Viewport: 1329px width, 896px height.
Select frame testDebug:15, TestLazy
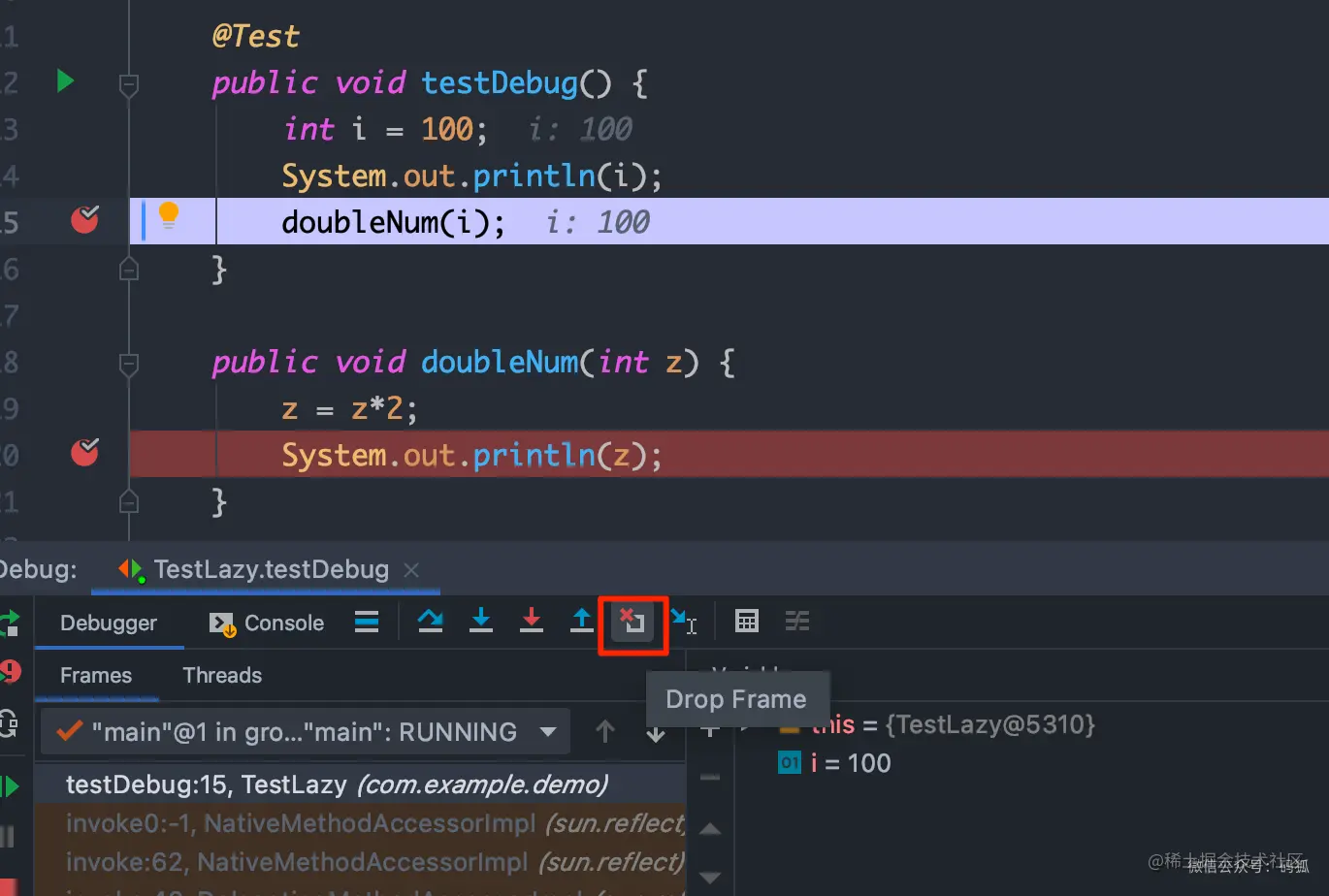(x=360, y=784)
